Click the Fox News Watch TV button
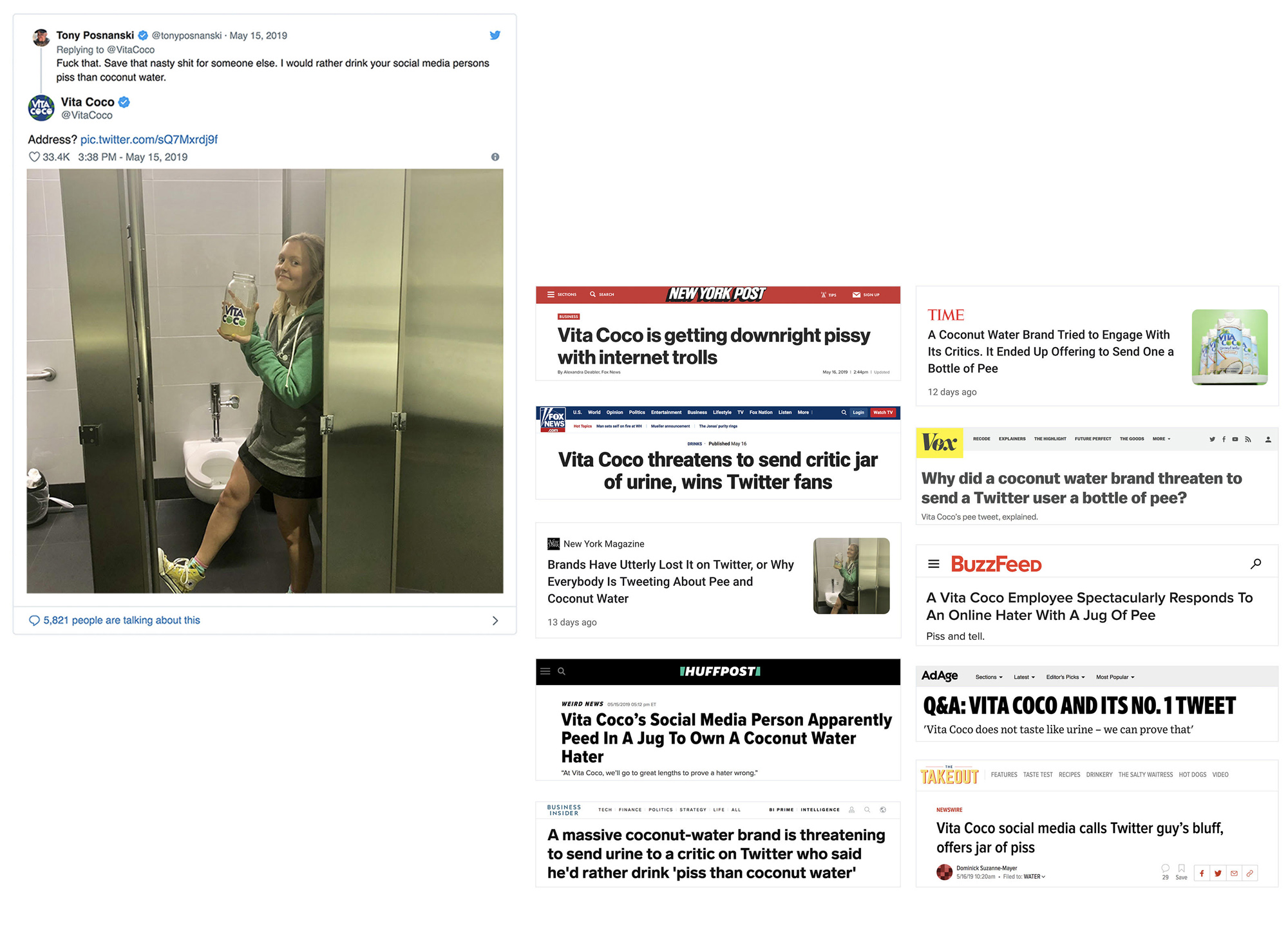 882,413
